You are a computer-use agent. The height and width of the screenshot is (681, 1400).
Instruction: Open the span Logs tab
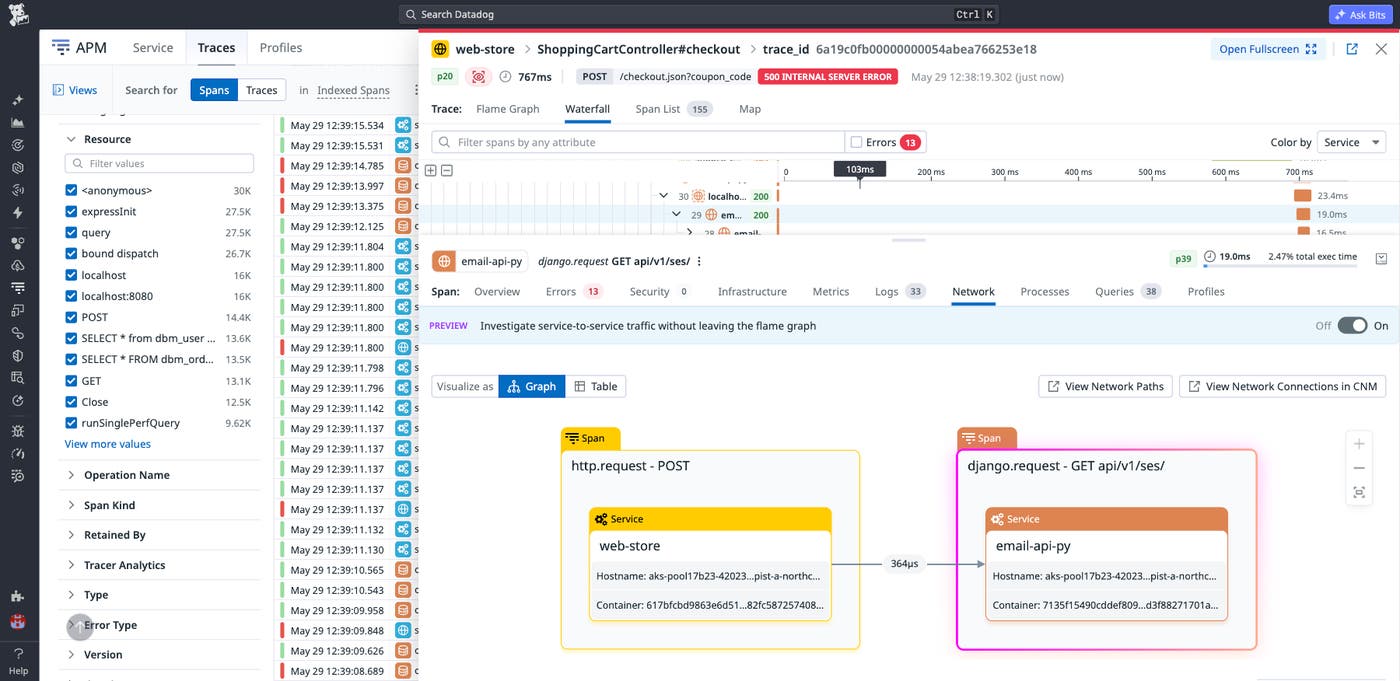[x=899, y=292]
